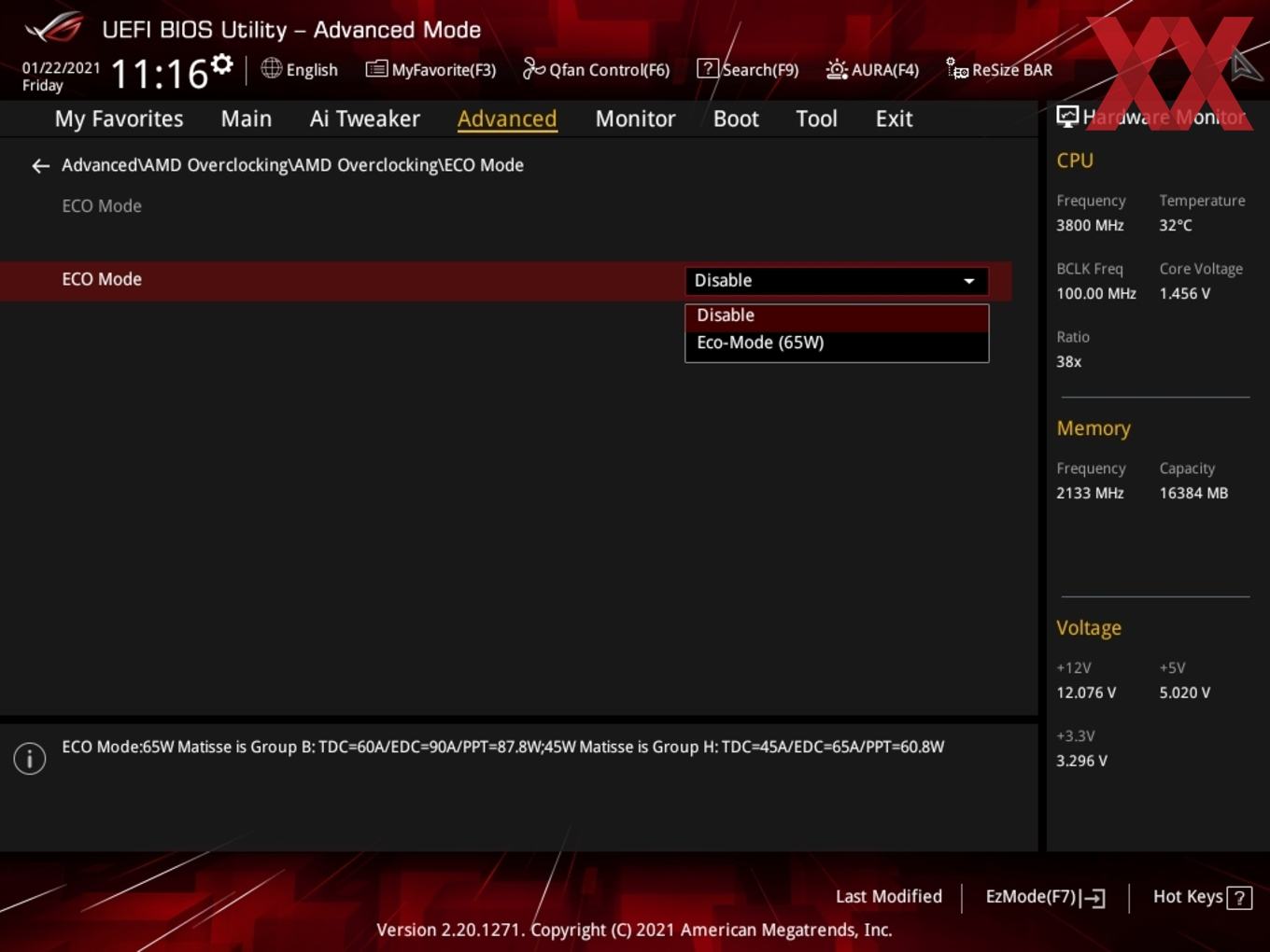Open the ECO Mode dropdown arrow
1270x952 pixels.
[x=969, y=281]
